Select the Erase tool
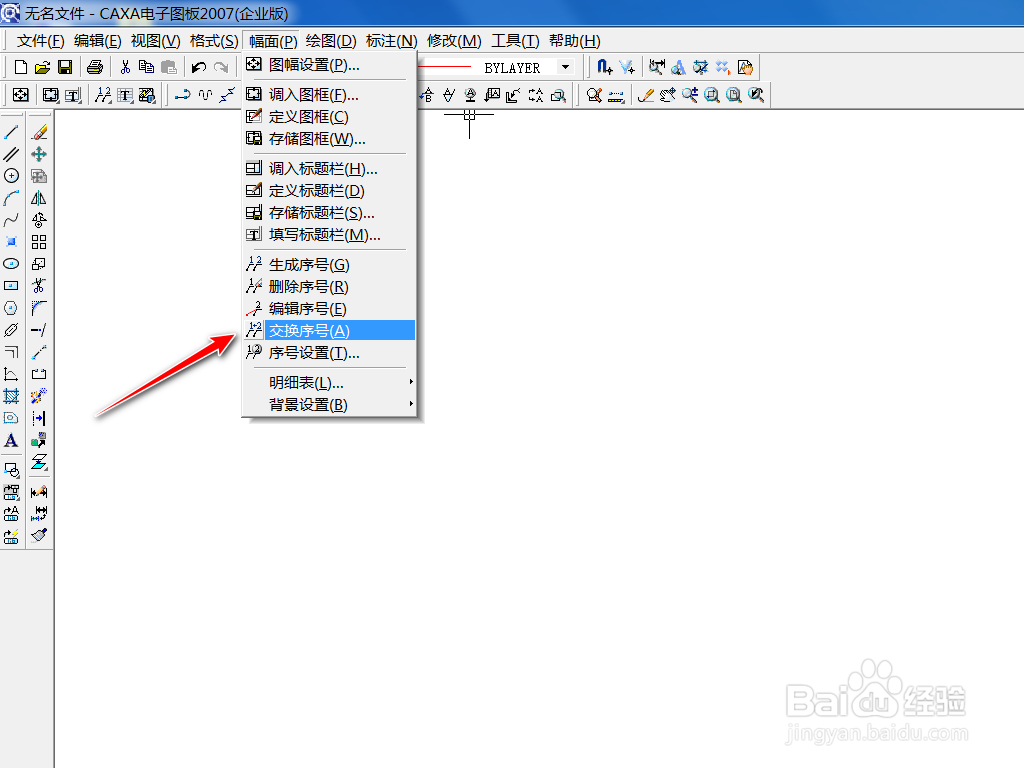This screenshot has width=1024, height=768. (x=39, y=132)
